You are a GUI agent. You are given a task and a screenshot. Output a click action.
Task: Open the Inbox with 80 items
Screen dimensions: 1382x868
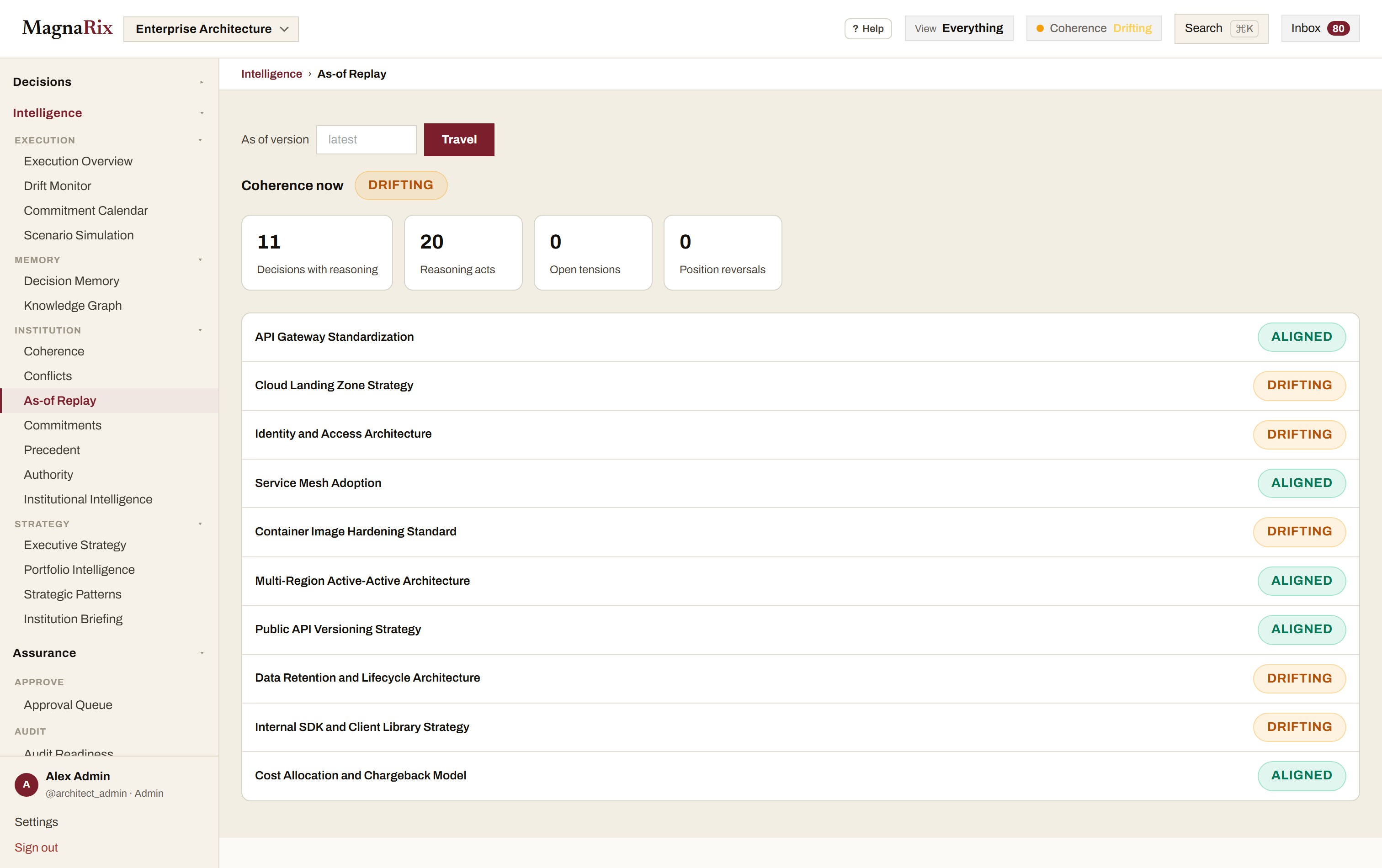[x=1320, y=28]
